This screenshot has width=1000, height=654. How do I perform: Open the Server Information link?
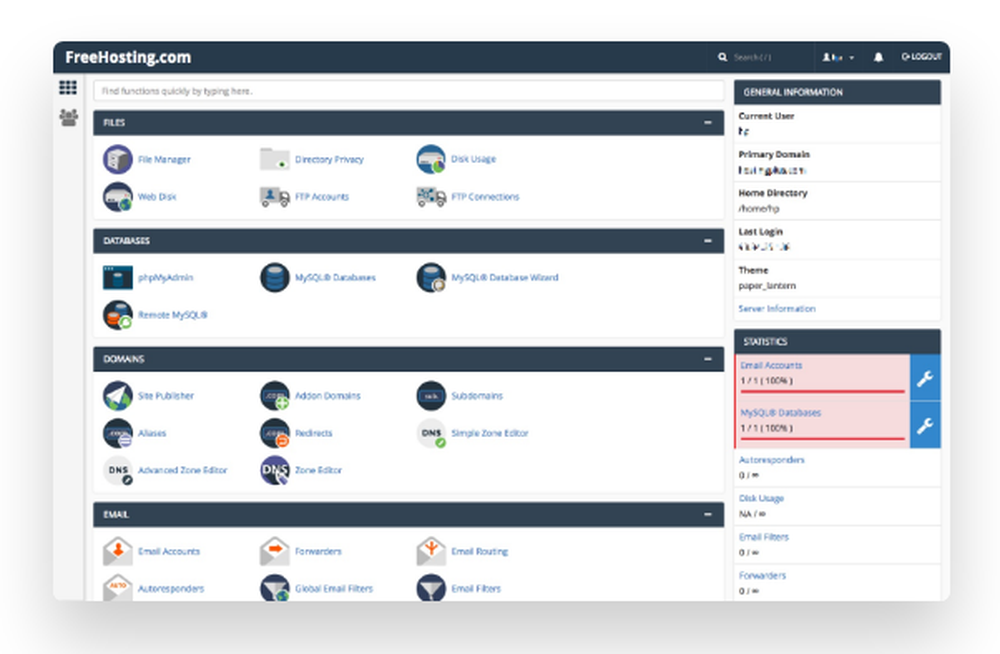[x=777, y=309]
